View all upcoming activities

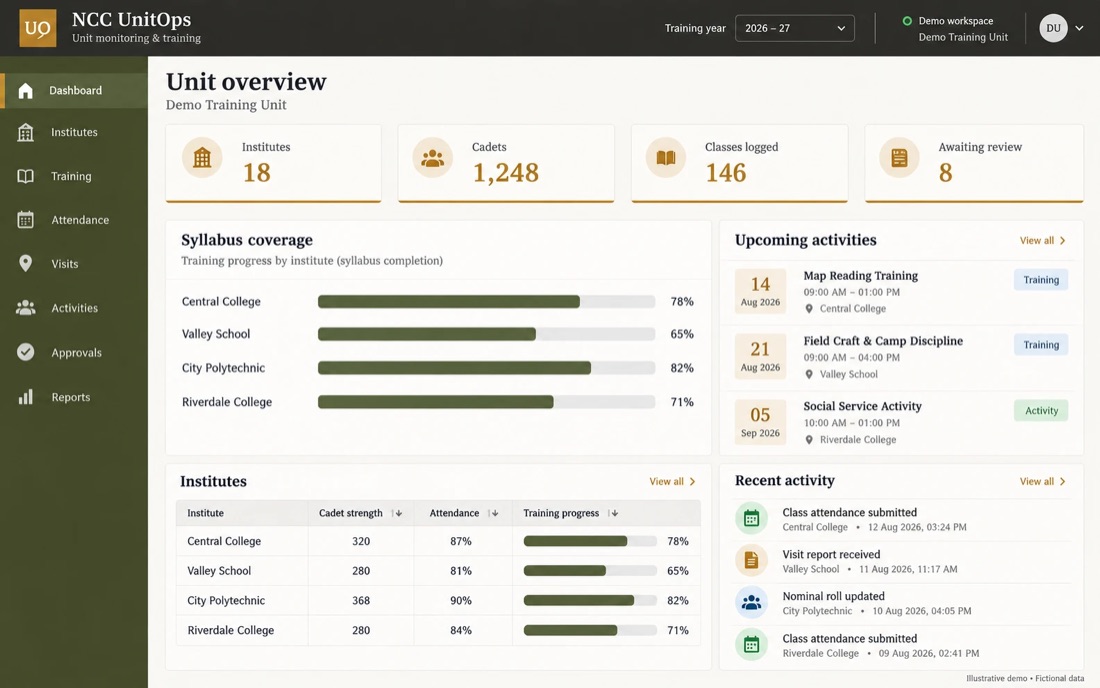[1042, 241]
